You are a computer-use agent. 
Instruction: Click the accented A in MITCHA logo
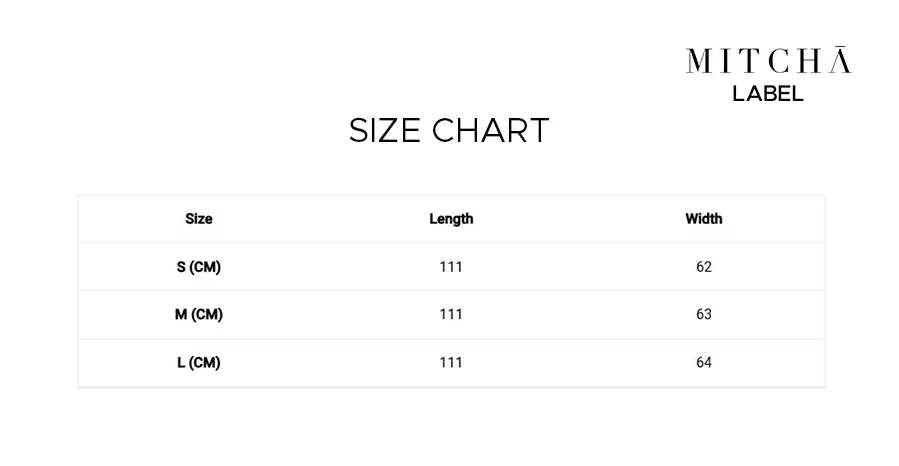[x=841, y=60]
